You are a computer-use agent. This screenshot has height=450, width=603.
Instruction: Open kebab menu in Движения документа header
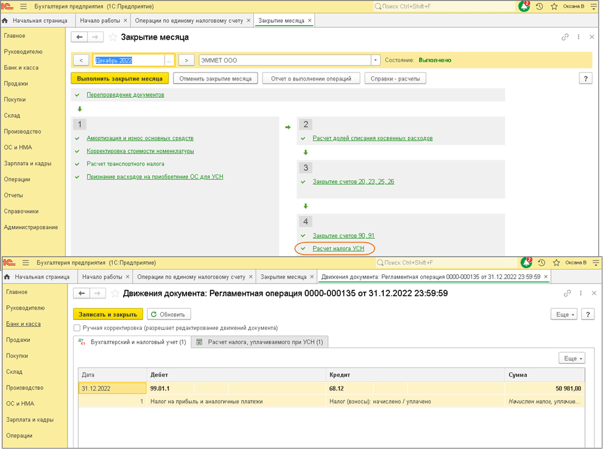point(578,294)
